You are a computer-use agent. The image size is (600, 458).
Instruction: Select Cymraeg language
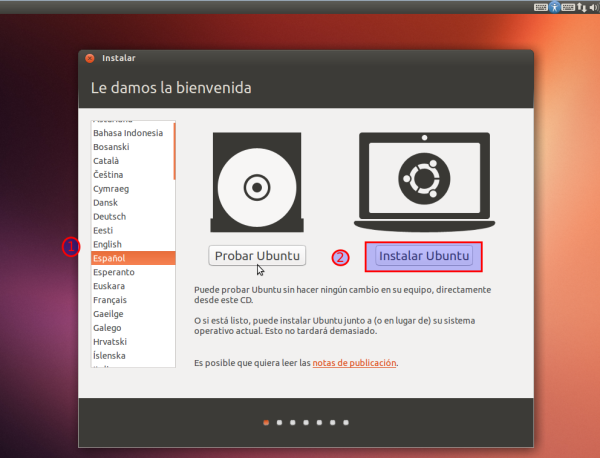click(133, 189)
